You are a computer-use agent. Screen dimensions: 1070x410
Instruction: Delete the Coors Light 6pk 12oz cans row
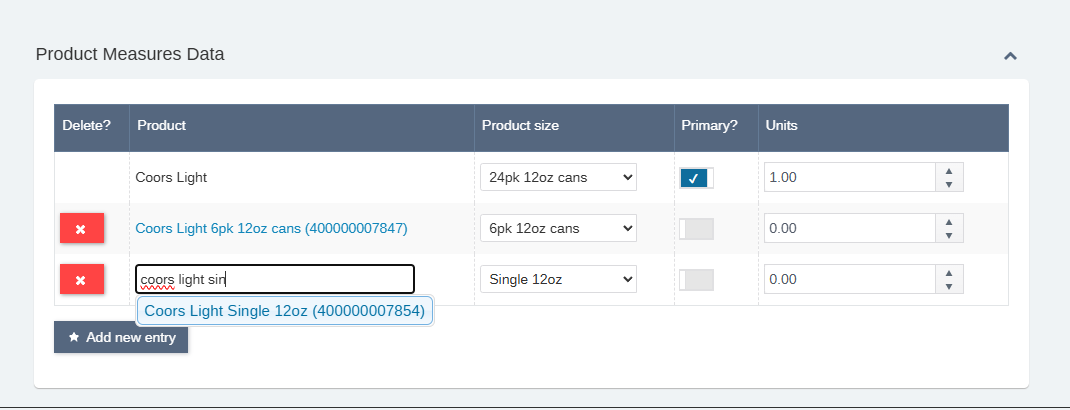point(82,228)
